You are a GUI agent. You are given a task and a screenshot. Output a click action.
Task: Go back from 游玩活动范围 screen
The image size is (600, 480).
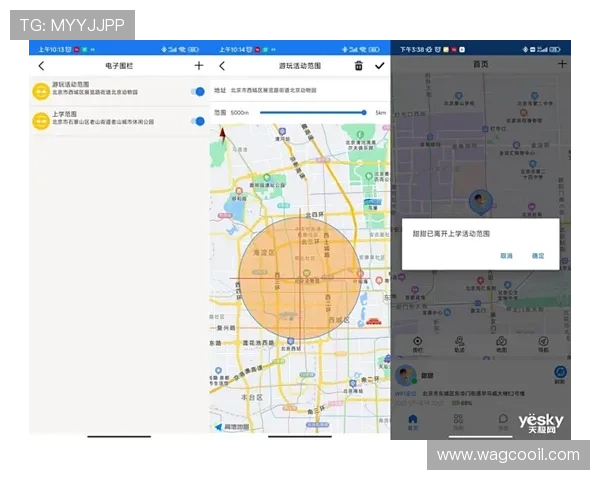coord(222,66)
